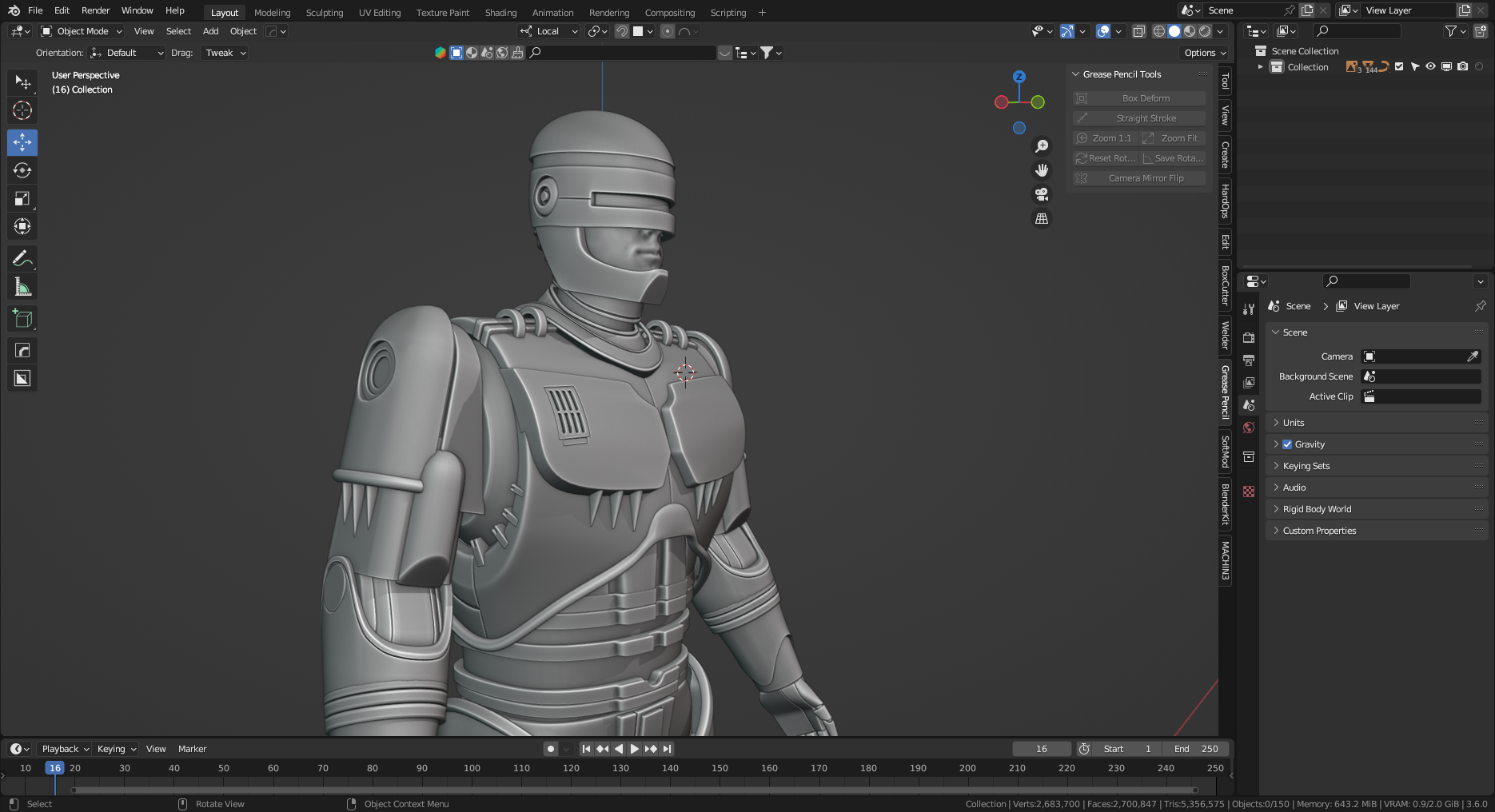Screen dimensions: 1495x812
Task: Click the Box Deform button
Action: pyautogui.click(x=1139, y=98)
